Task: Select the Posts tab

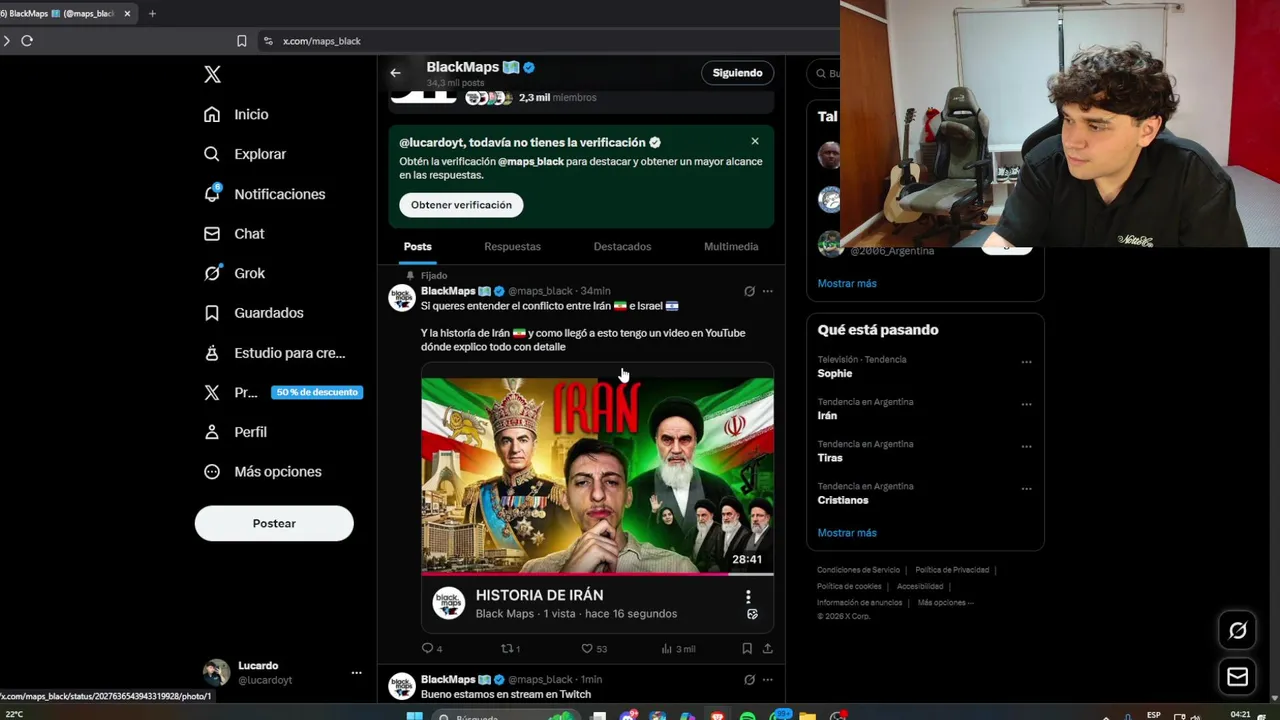Action: (418, 246)
